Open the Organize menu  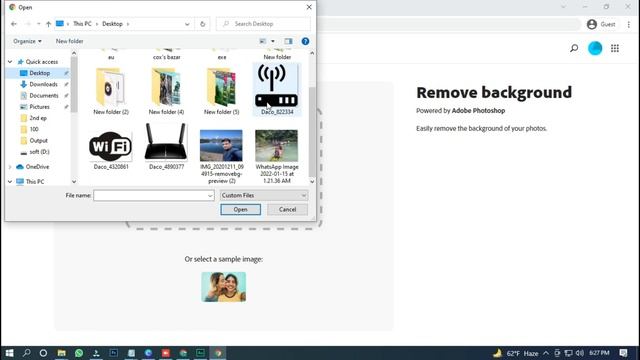(27, 41)
